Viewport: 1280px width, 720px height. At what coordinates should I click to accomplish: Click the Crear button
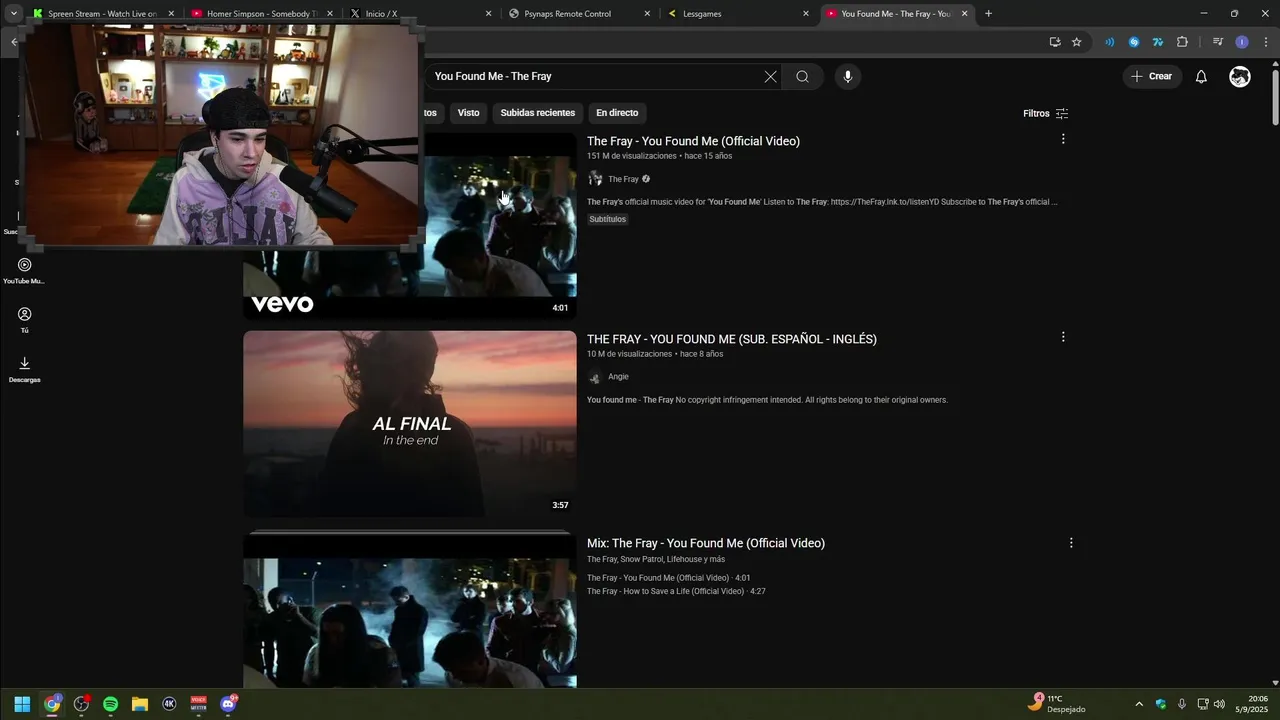(1151, 76)
